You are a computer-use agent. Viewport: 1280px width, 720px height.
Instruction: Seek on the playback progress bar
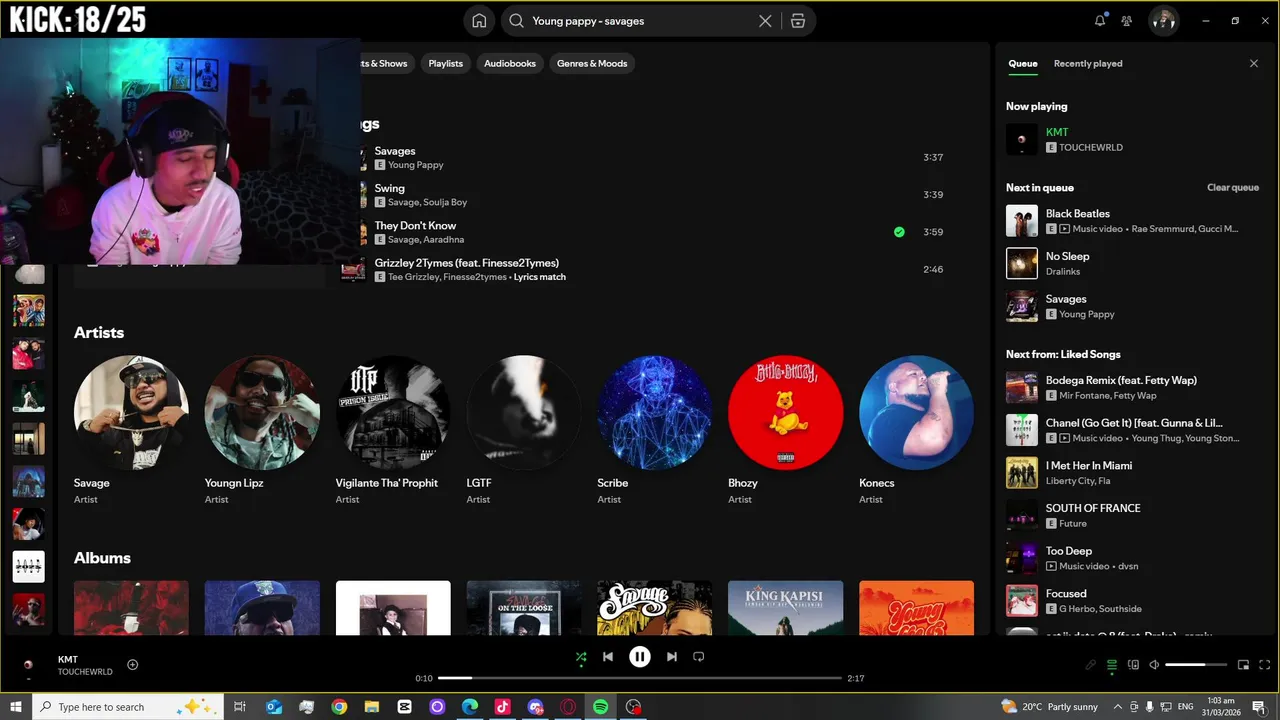click(x=640, y=678)
